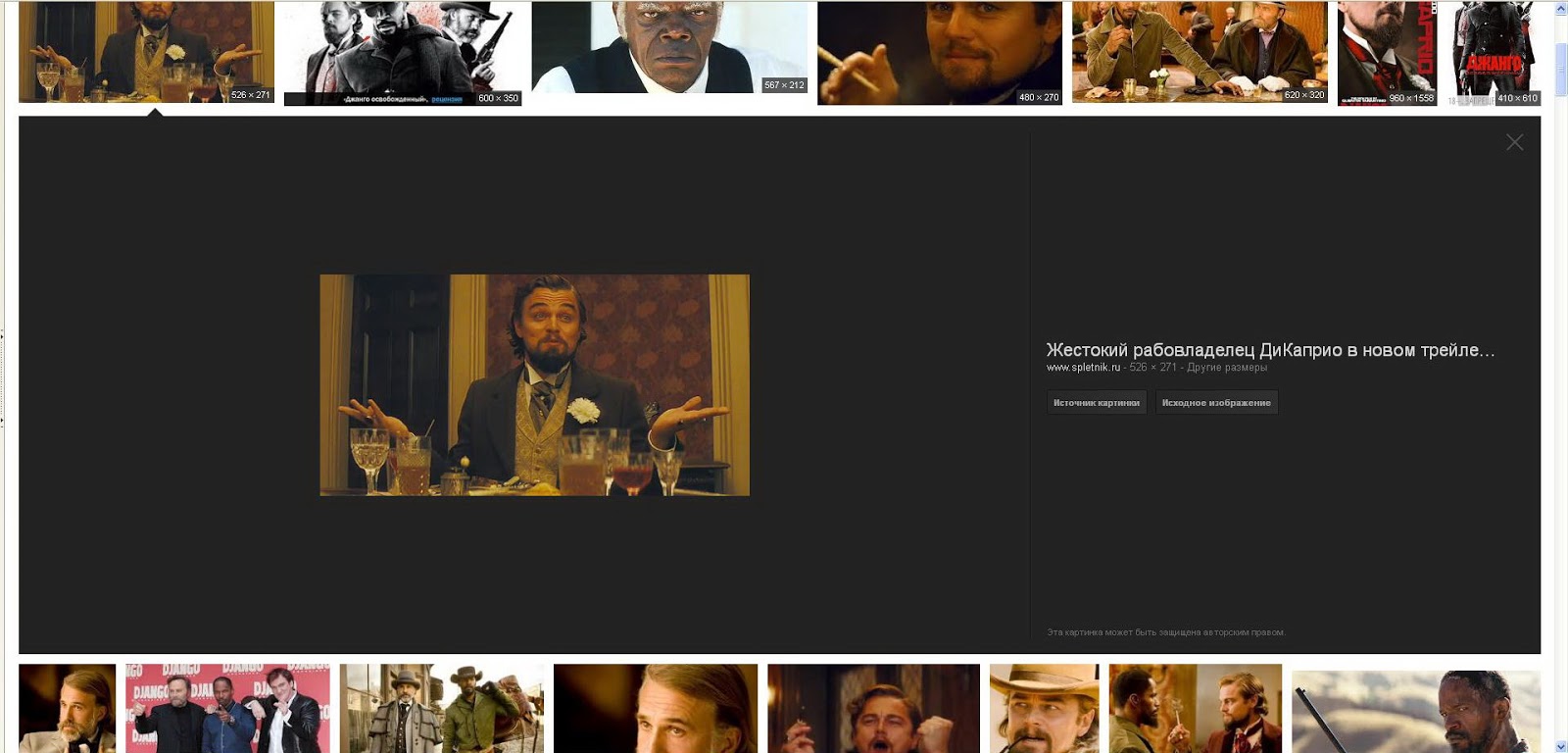Open the 'Источник картинки' button

(x=1097, y=402)
